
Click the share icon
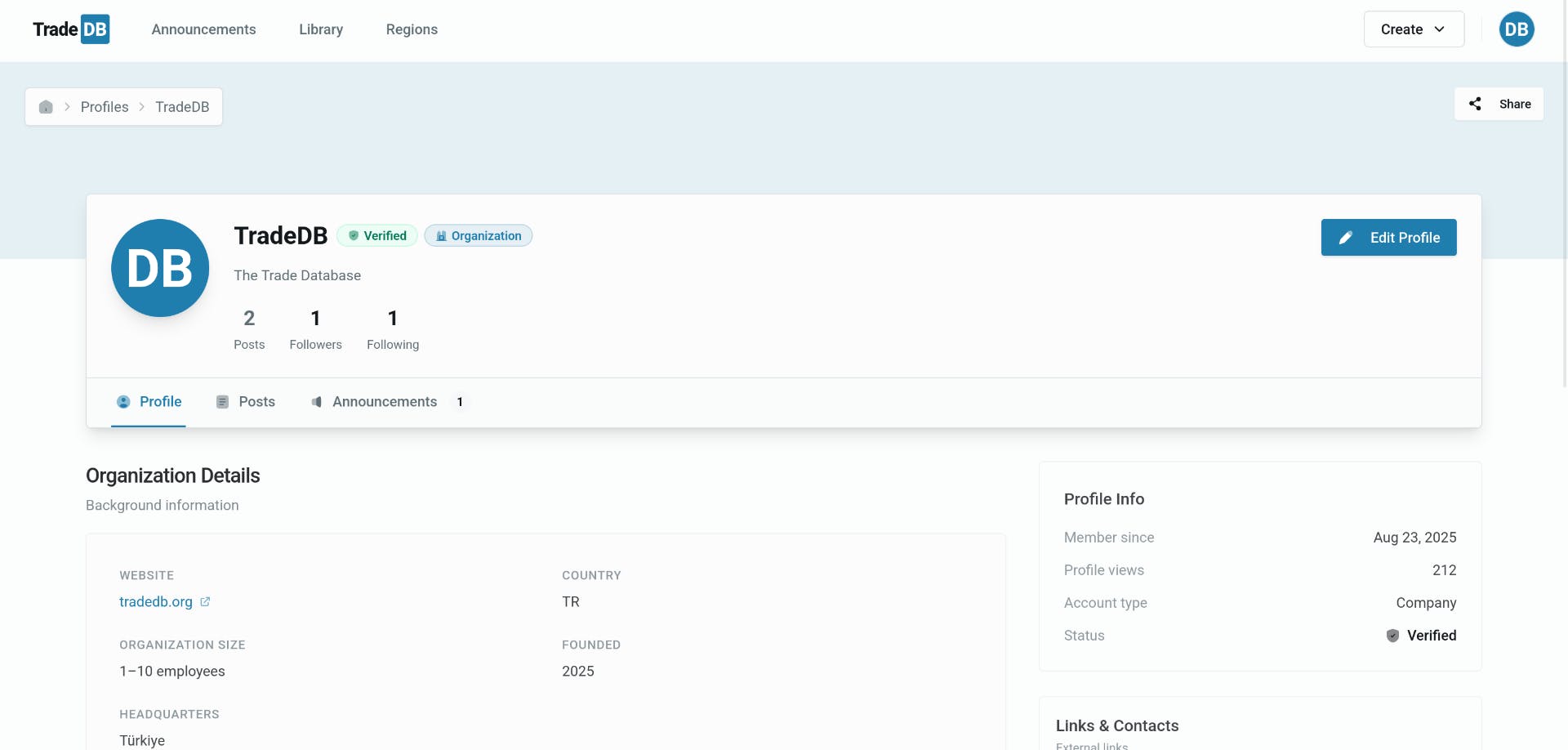pyautogui.click(x=1475, y=104)
